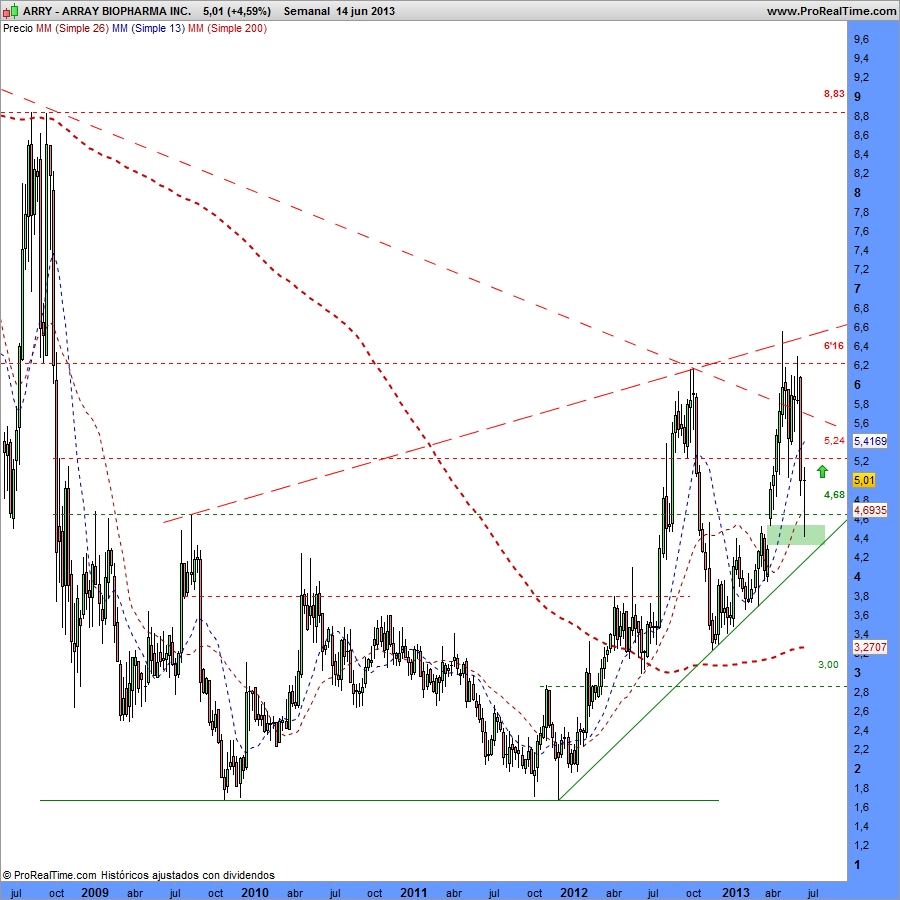Image resolution: width=900 pixels, height=900 pixels.
Task: Click the ARRY - ARRAY BIOPHARMA INC. title
Action: [107, 10]
